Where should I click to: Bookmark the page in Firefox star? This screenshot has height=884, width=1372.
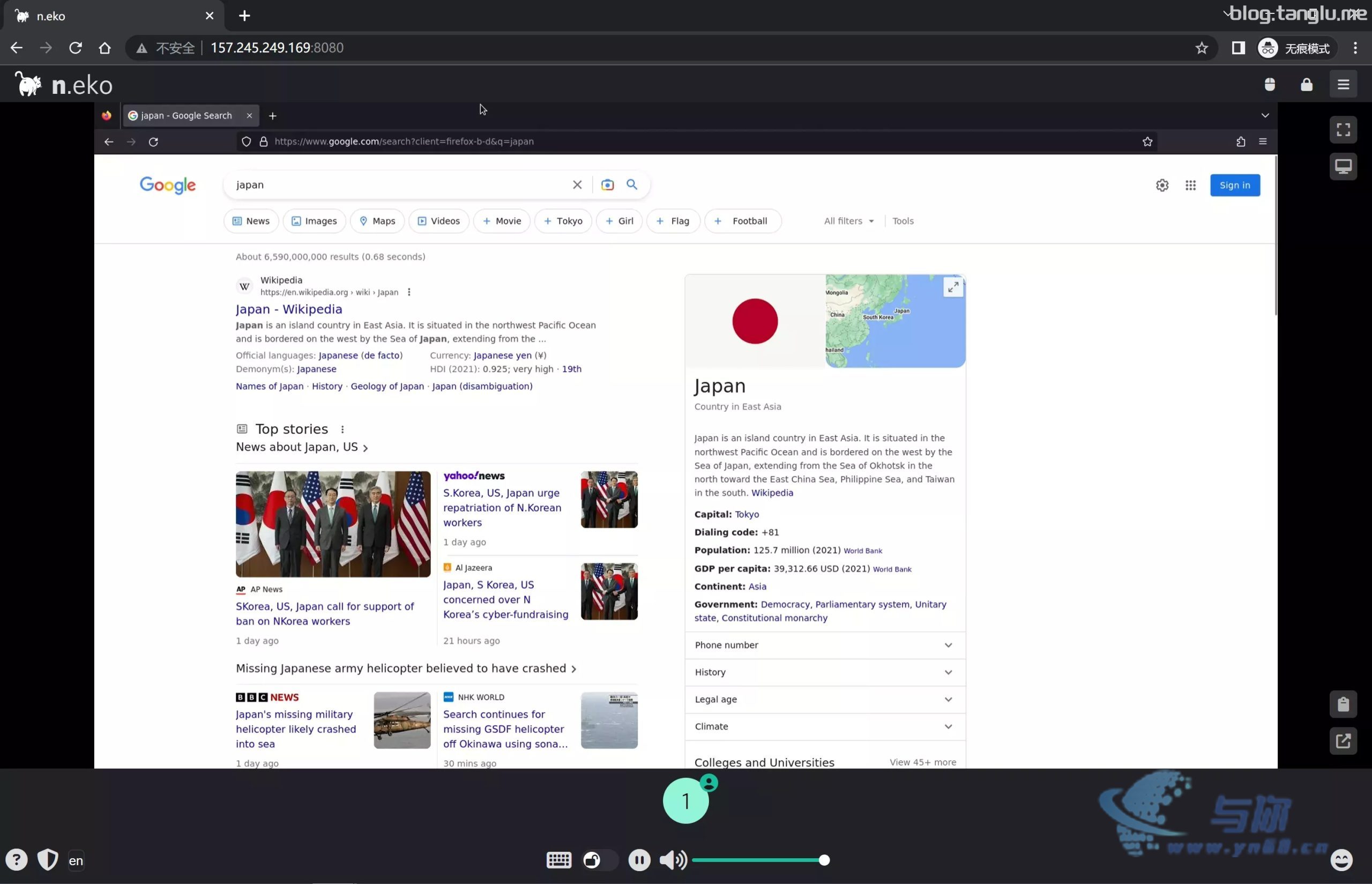(x=1147, y=142)
